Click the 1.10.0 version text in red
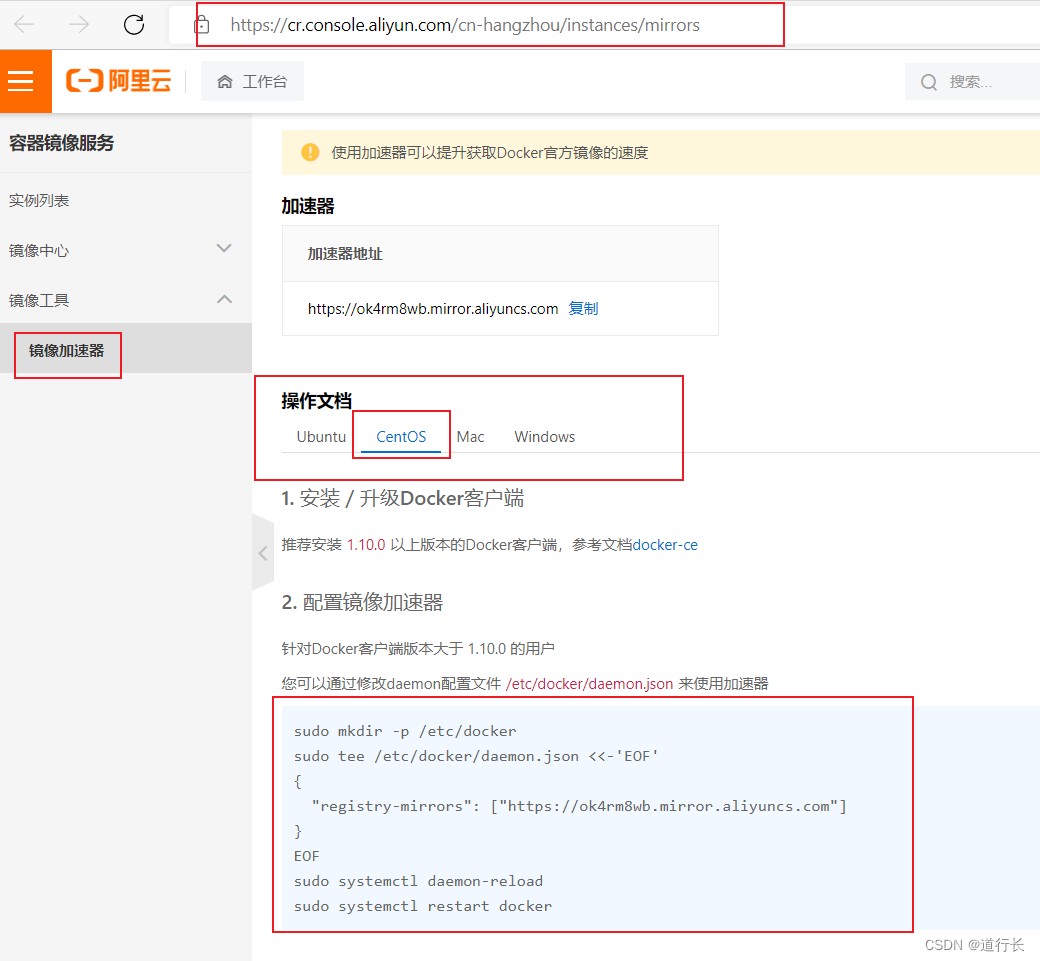 (x=366, y=545)
